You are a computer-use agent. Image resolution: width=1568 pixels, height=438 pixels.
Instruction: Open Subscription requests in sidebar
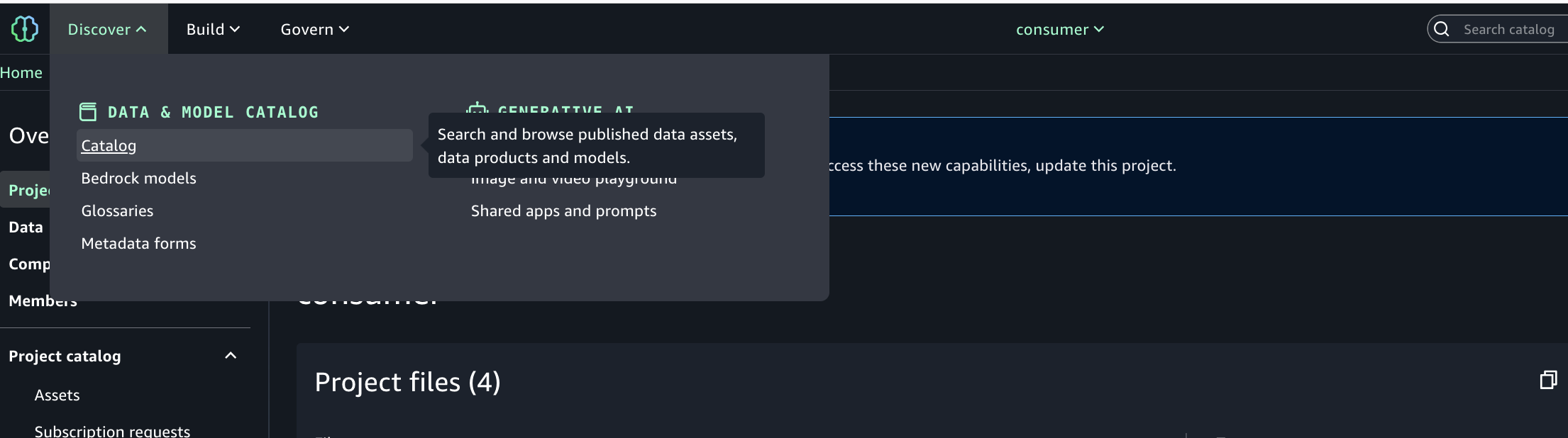(x=112, y=431)
